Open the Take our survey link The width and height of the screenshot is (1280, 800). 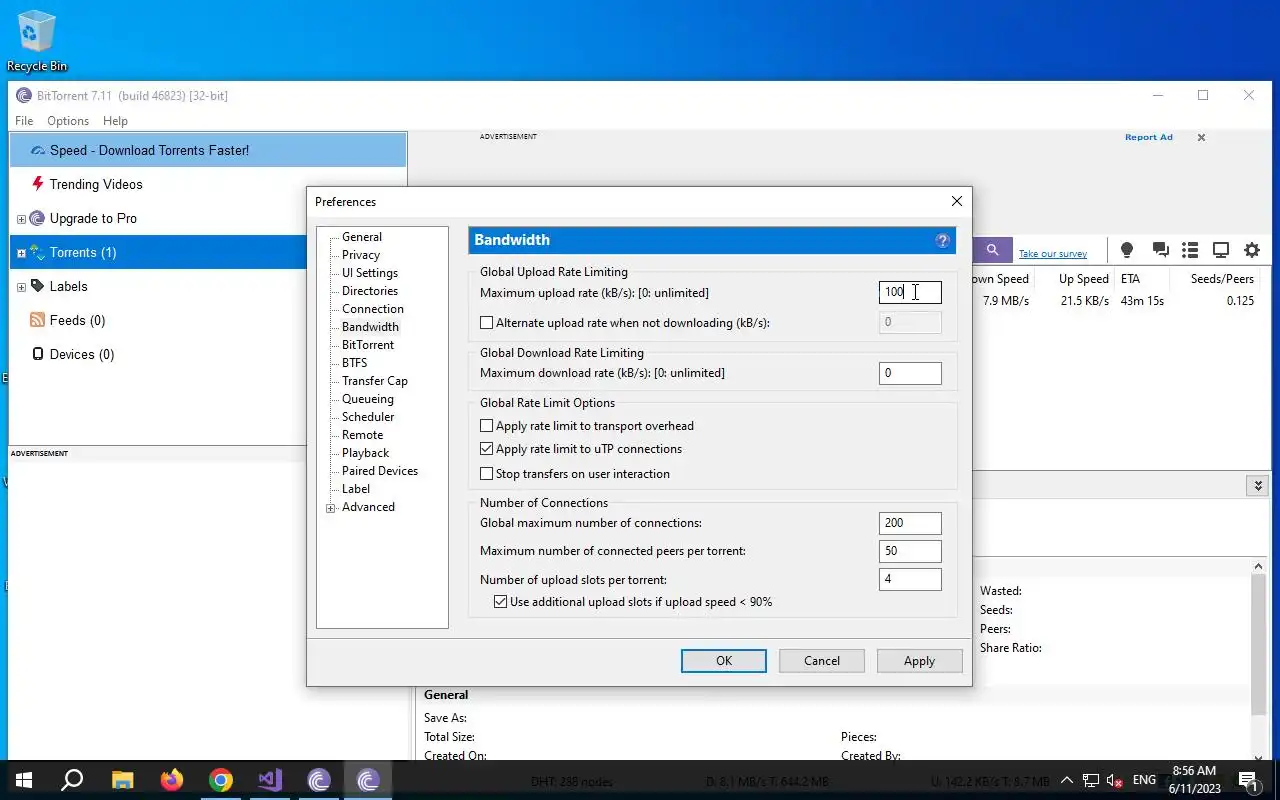point(1053,254)
